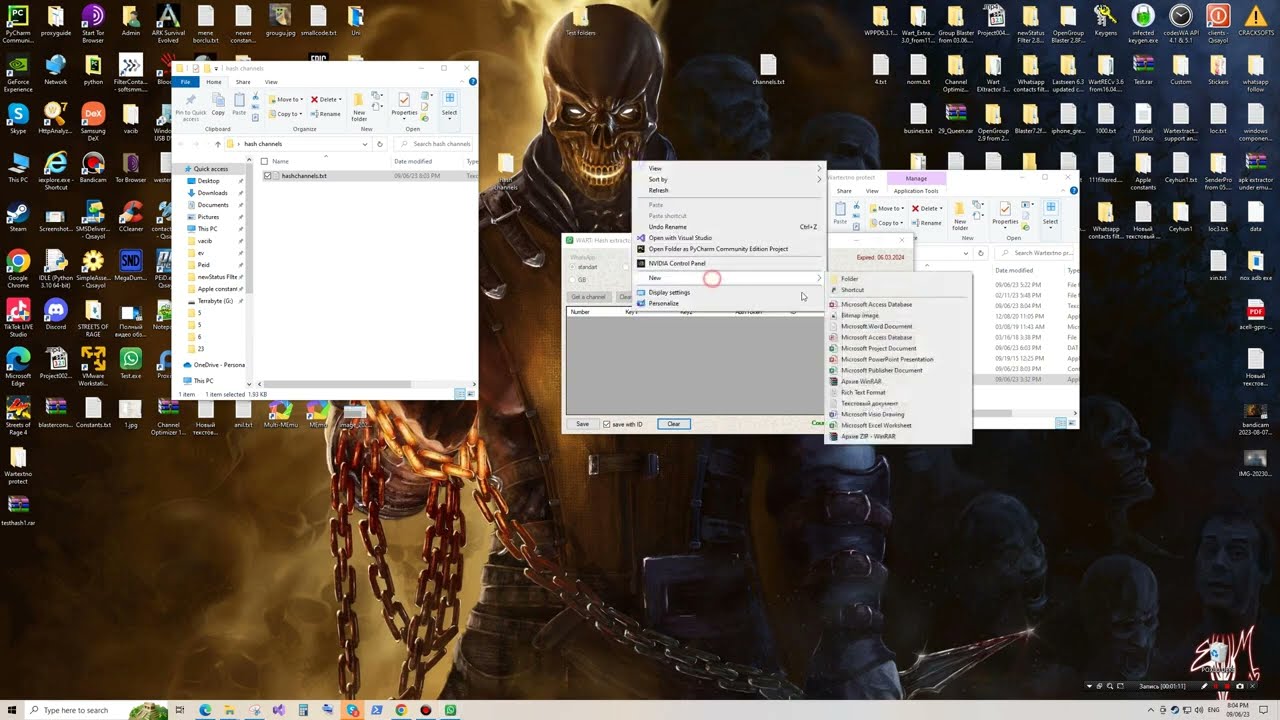
Task: Click the Rename icon in hash channels window
Action: [x=326, y=114]
